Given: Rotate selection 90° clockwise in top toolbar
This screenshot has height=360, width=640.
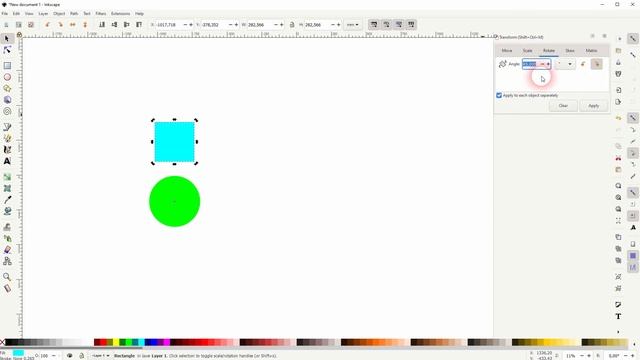Looking at the screenshot, I should tap(60, 25).
